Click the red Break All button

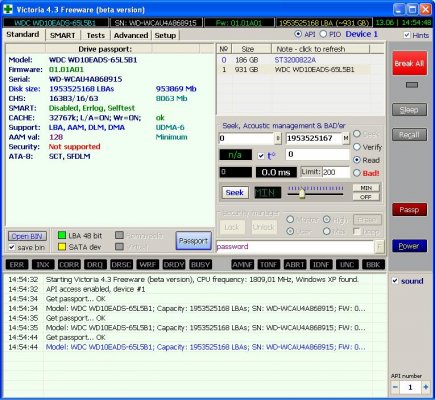point(409,63)
